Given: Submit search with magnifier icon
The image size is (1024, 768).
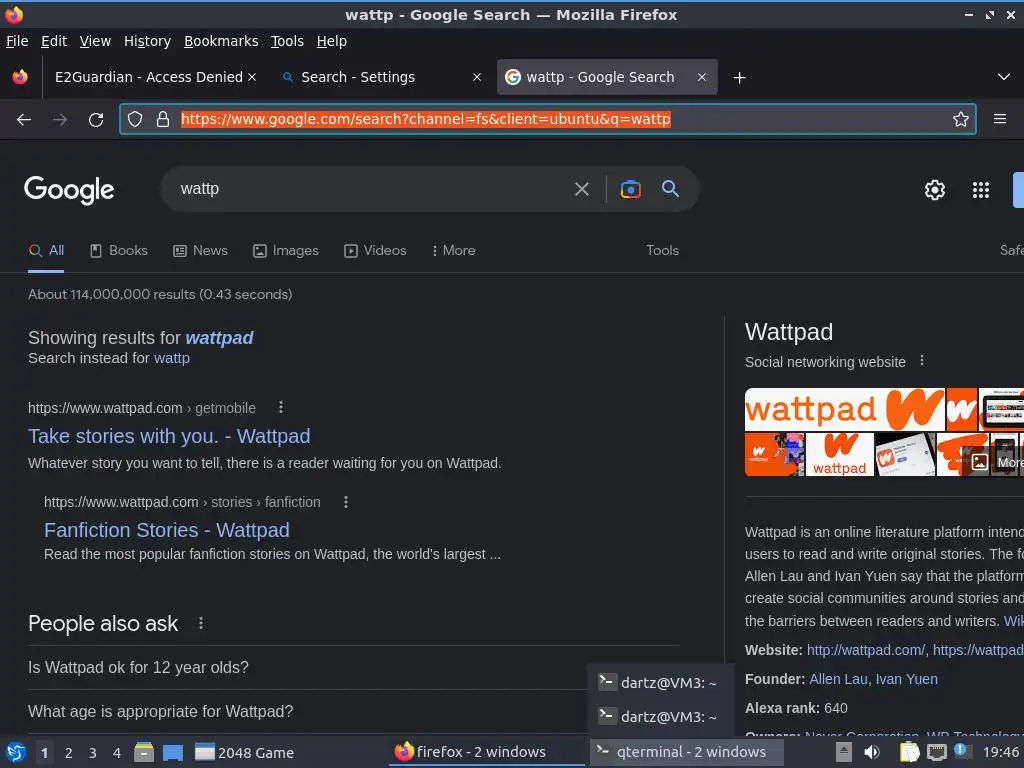Looking at the screenshot, I should click(x=670, y=189).
